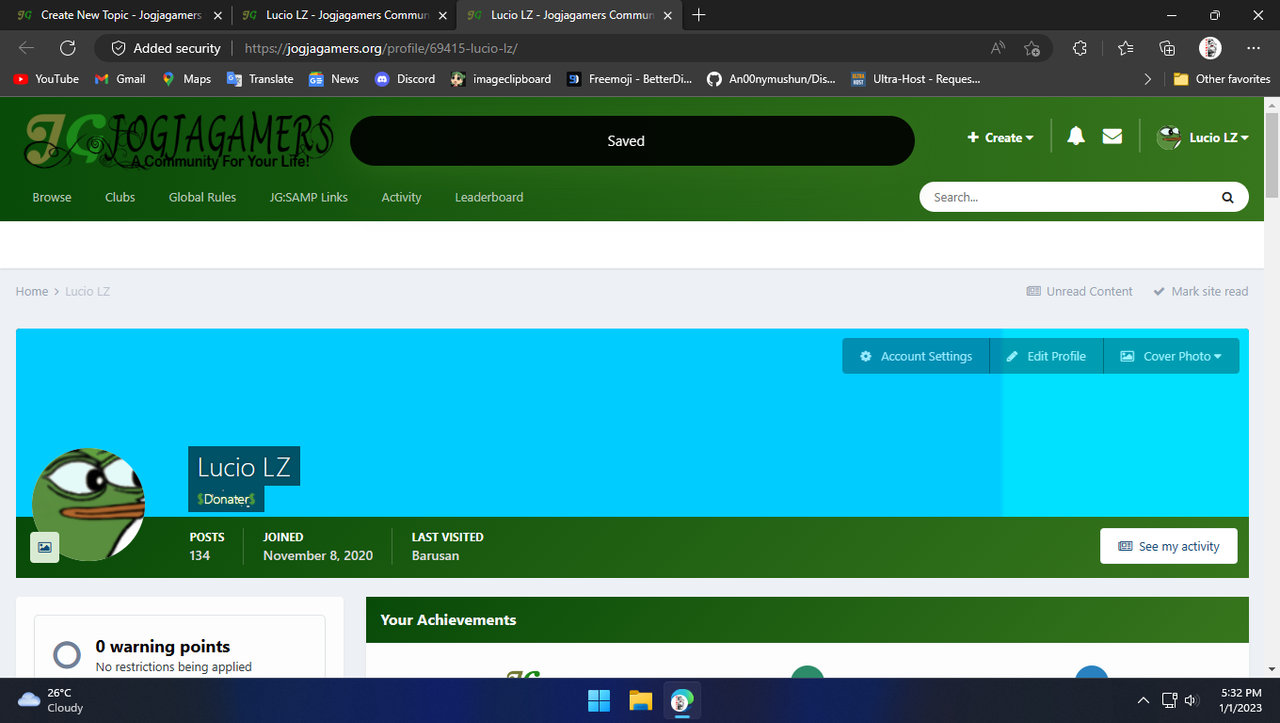Open a new browser tab
The image size is (1280, 723).
(x=699, y=15)
